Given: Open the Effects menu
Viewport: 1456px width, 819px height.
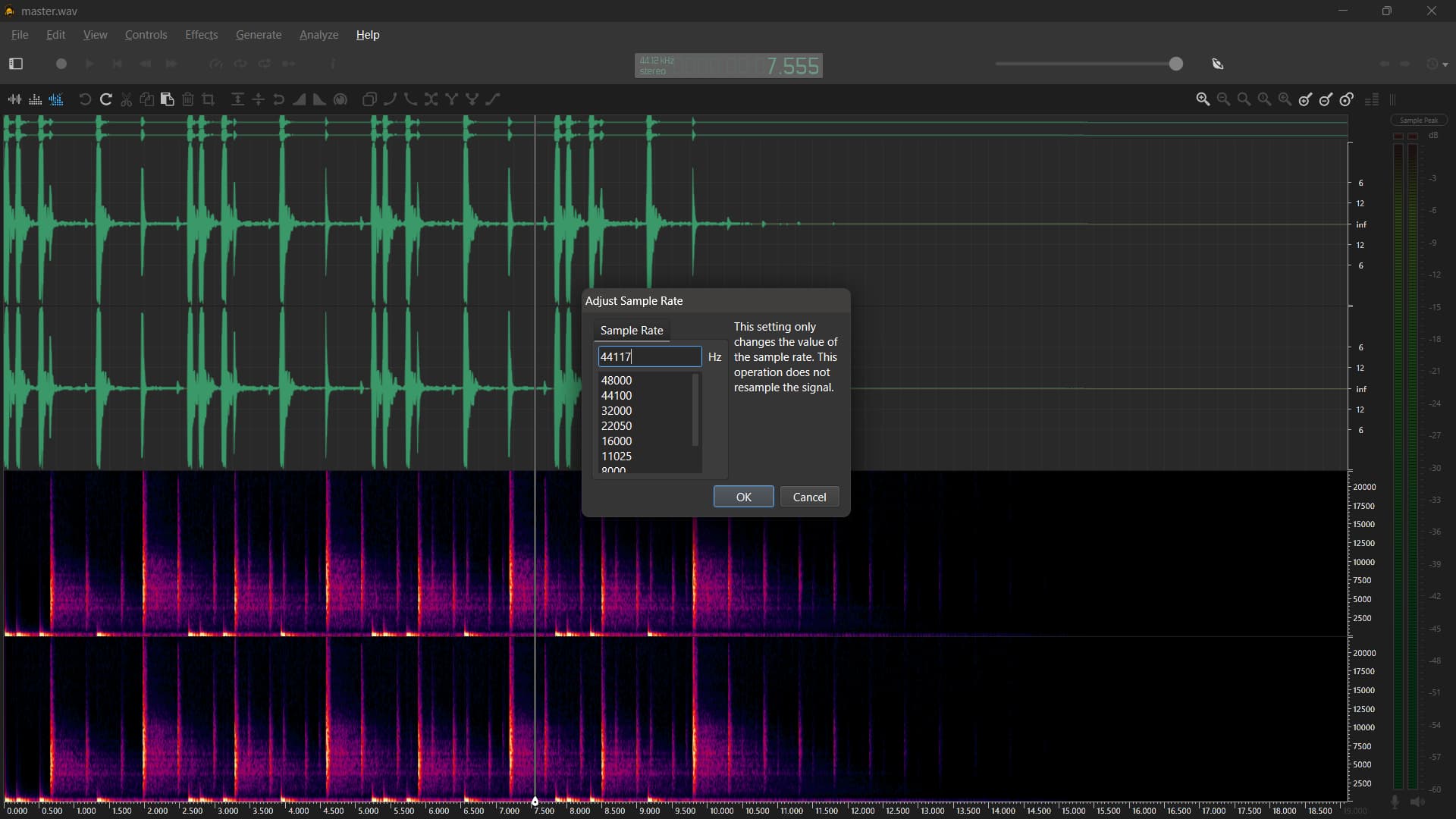Looking at the screenshot, I should [x=201, y=35].
